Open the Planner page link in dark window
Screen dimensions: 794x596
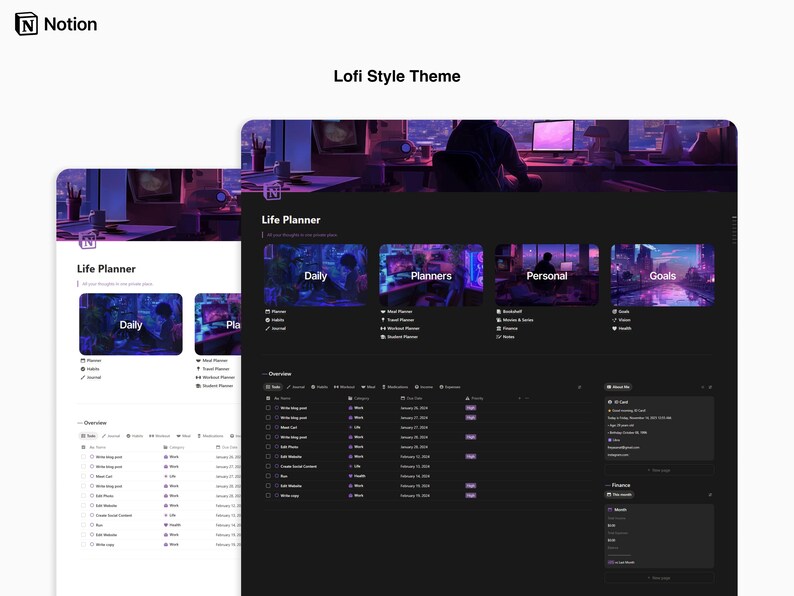(276, 311)
